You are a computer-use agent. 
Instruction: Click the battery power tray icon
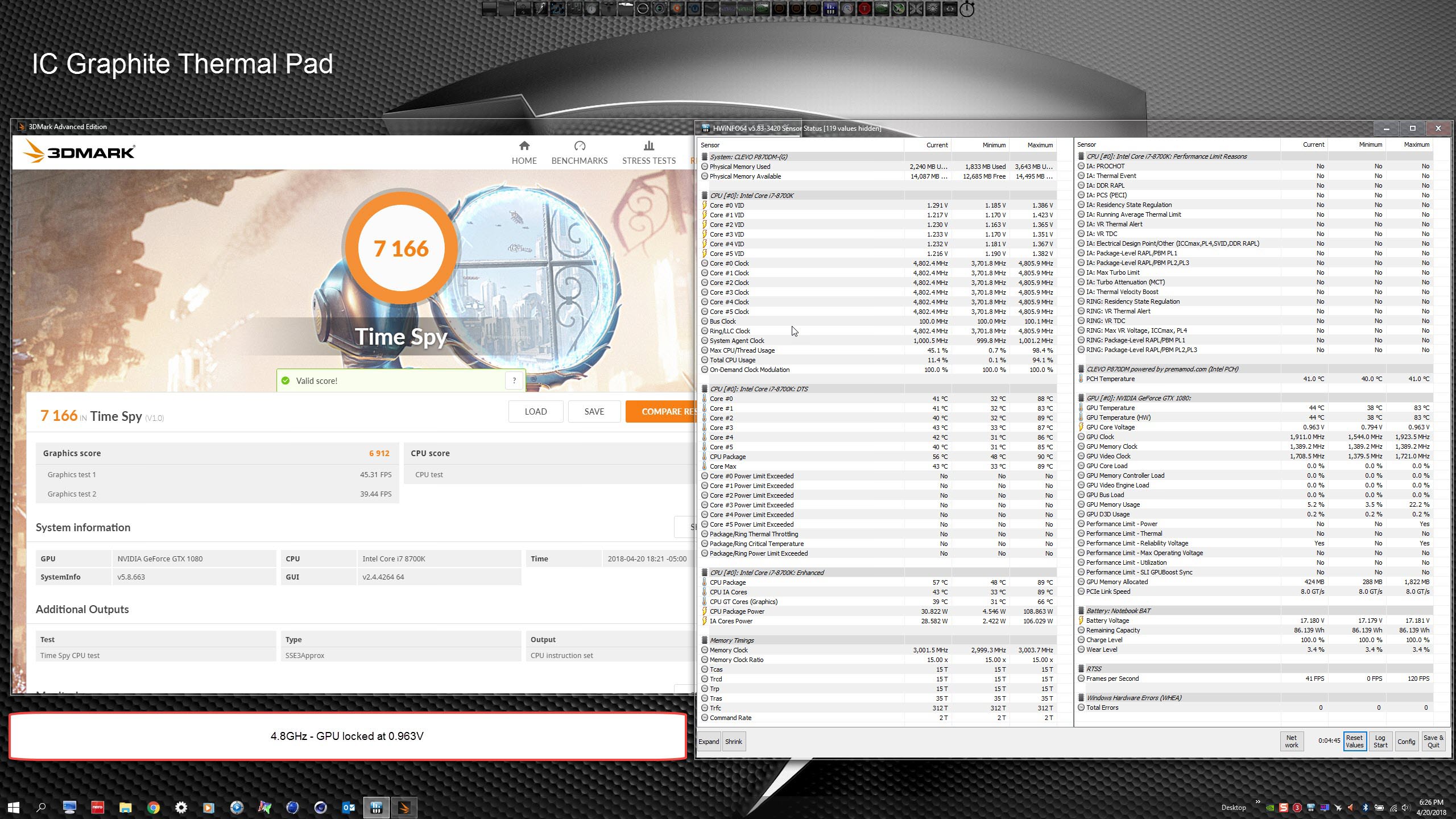[x=1379, y=808]
